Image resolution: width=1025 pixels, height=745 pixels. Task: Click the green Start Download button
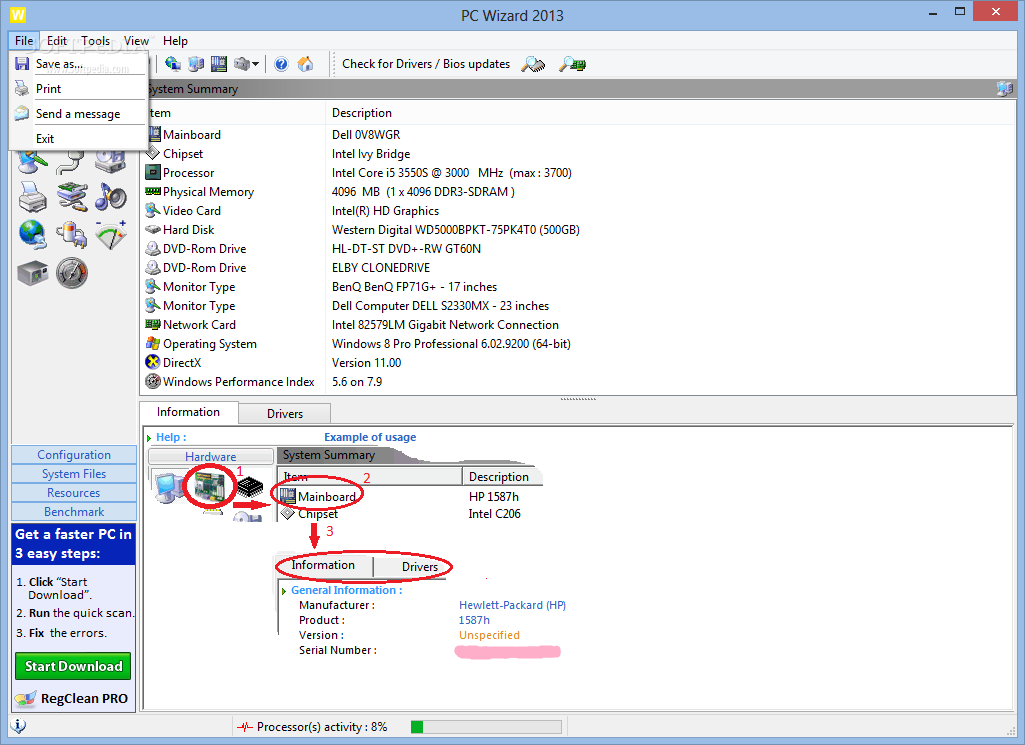[73, 666]
